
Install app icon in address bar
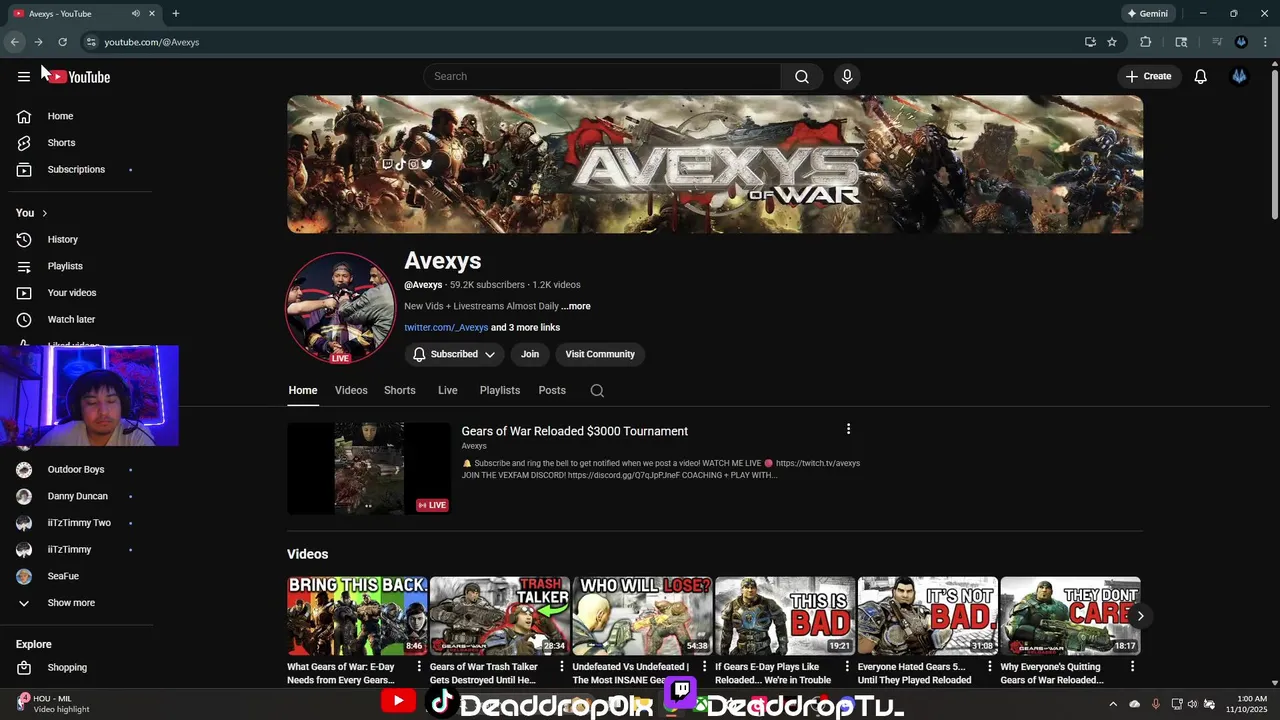click(1090, 42)
